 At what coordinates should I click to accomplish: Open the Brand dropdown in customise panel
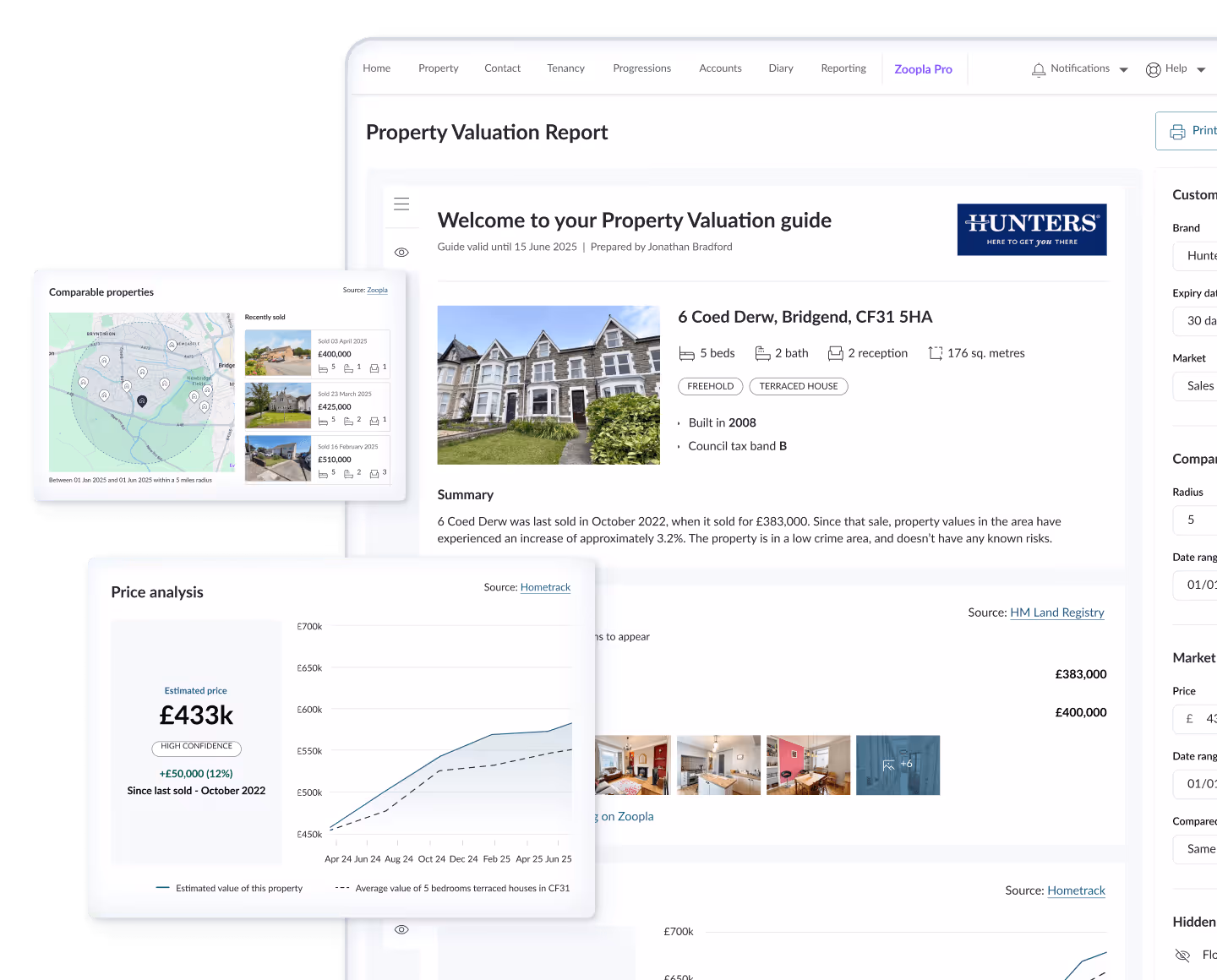pos(1195,256)
